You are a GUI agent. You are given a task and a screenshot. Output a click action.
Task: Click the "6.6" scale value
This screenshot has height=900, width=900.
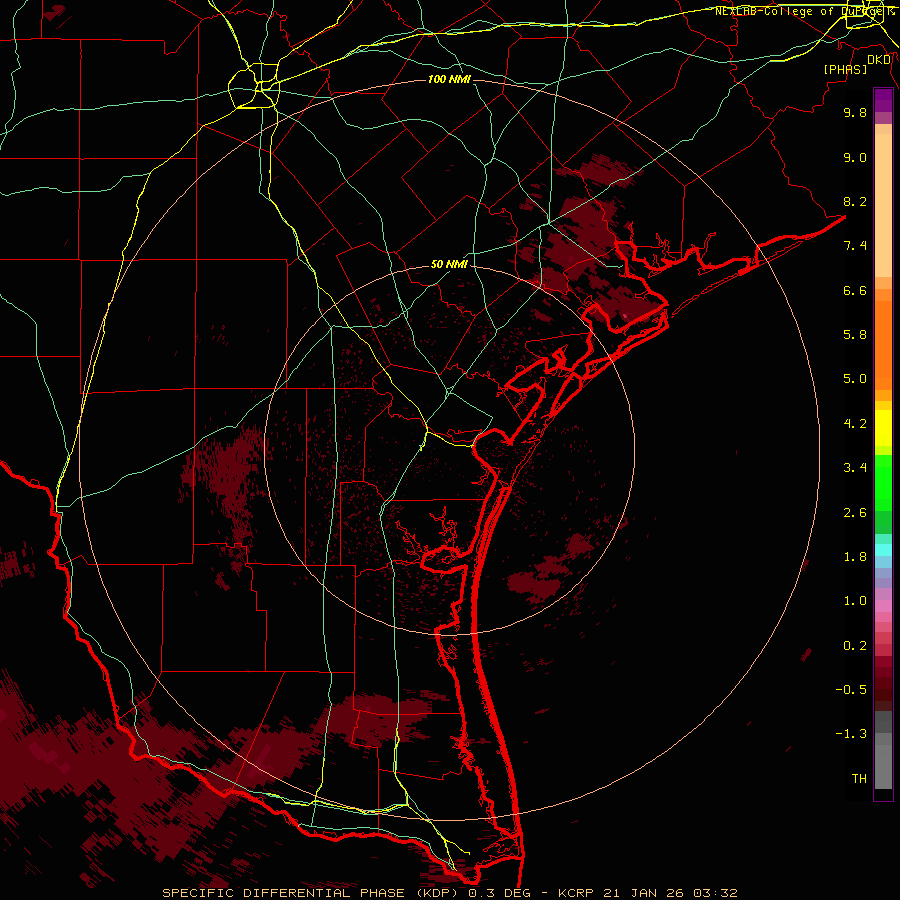coord(855,290)
